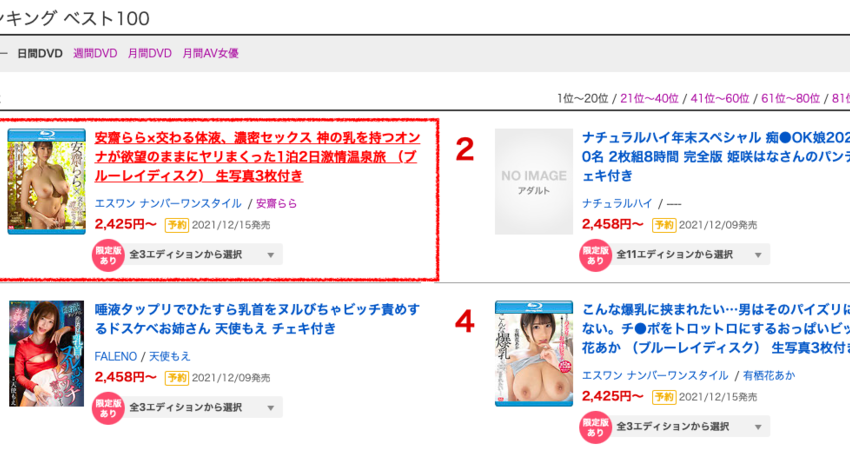Click the 限定版あり badge on the first item
The height and width of the screenshot is (450, 850).
(x=108, y=255)
